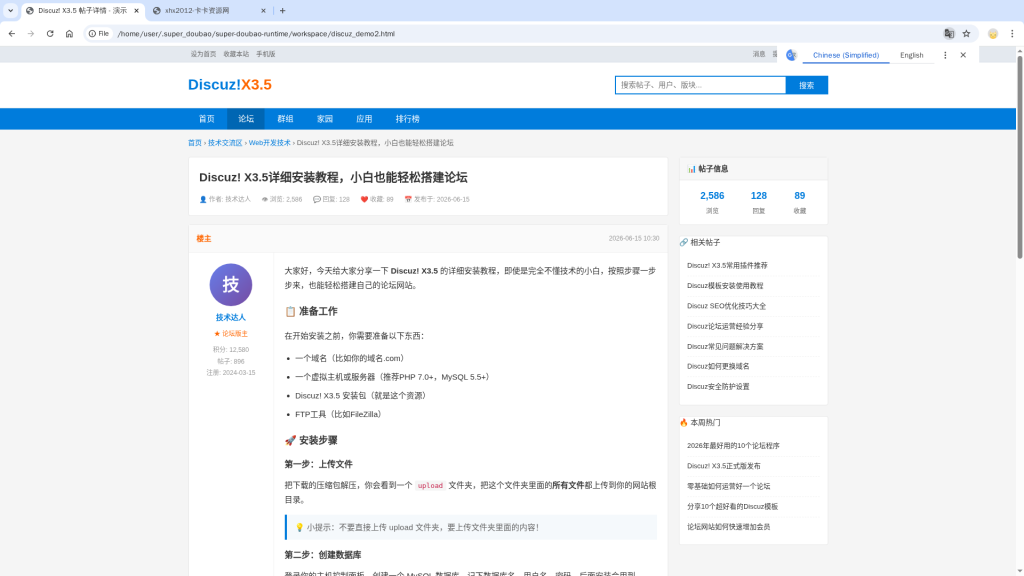Open 论坛网站如何快速增加会员 hot post

click(728, 527)
